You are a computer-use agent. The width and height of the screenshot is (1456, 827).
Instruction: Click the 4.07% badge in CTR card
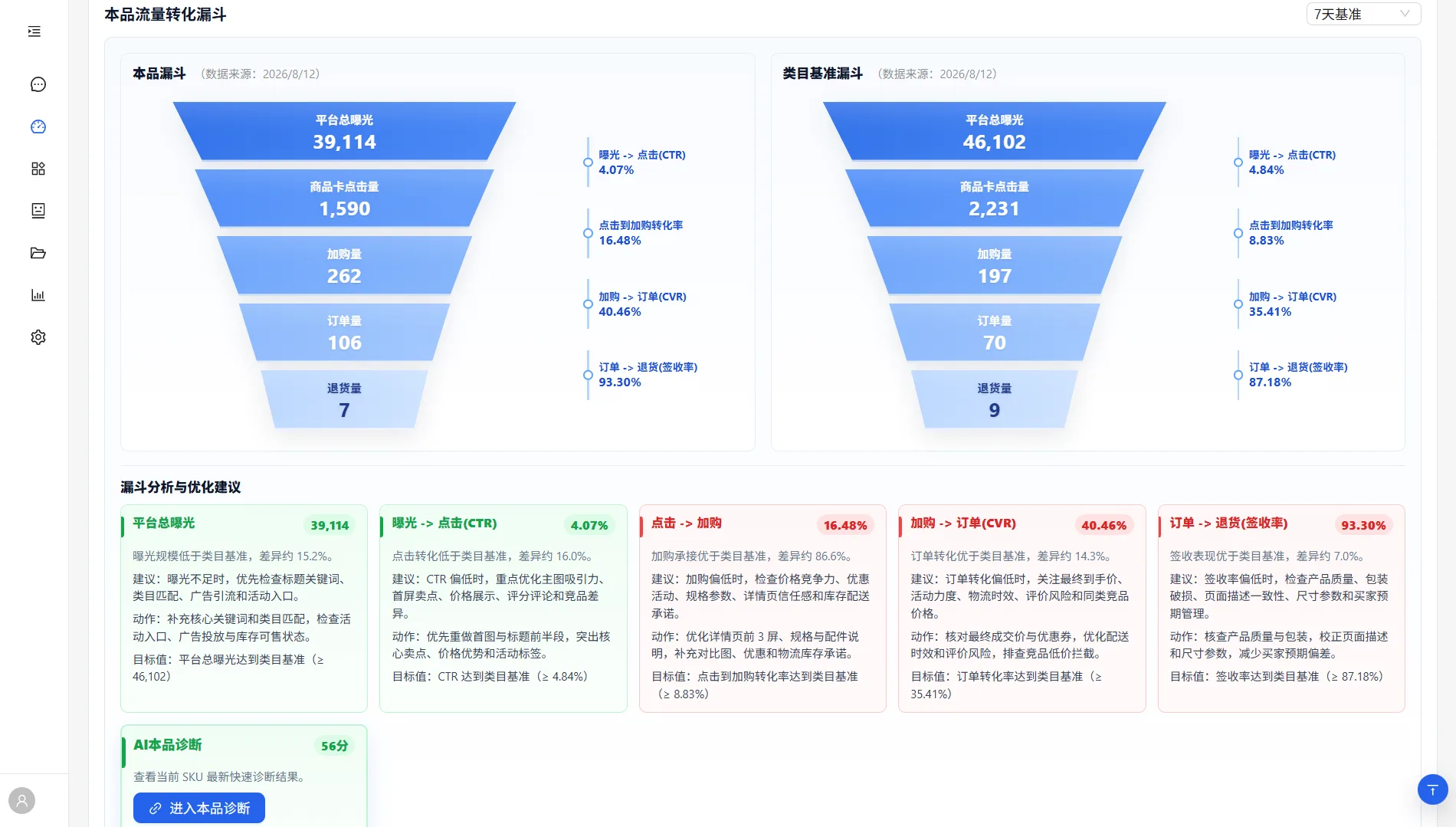(x=589, y=525)
